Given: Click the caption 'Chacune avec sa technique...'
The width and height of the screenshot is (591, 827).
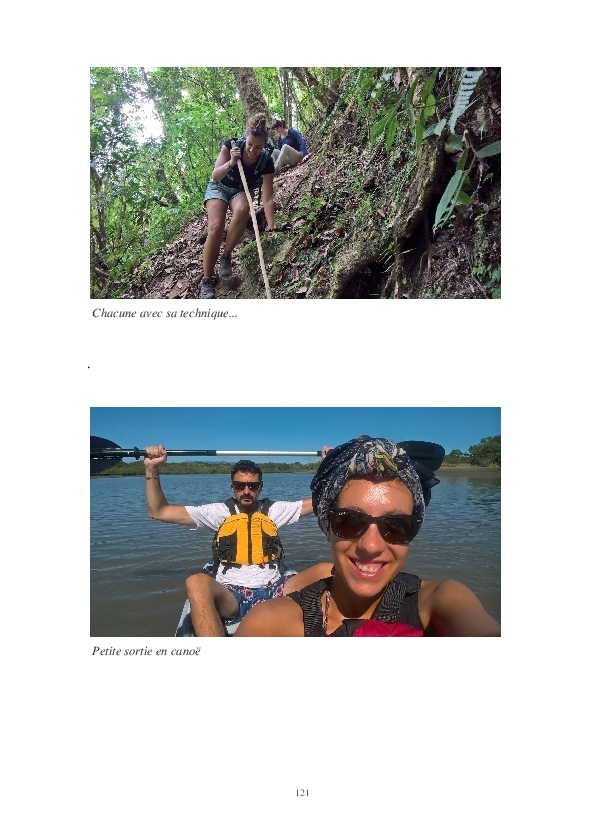Looking at the screenshot, I should [164, 313].
